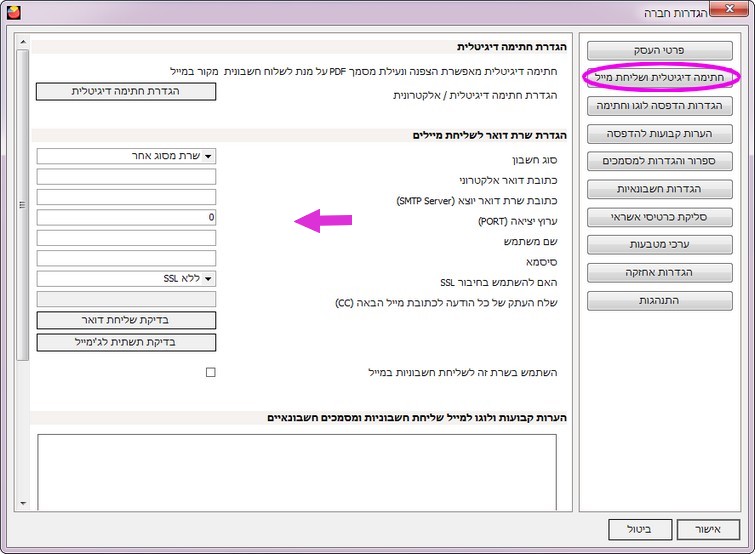This screenshot has height=554, width=755.
Task: Open ערכי מטבעות section
Action: click(x=660, y=245)
